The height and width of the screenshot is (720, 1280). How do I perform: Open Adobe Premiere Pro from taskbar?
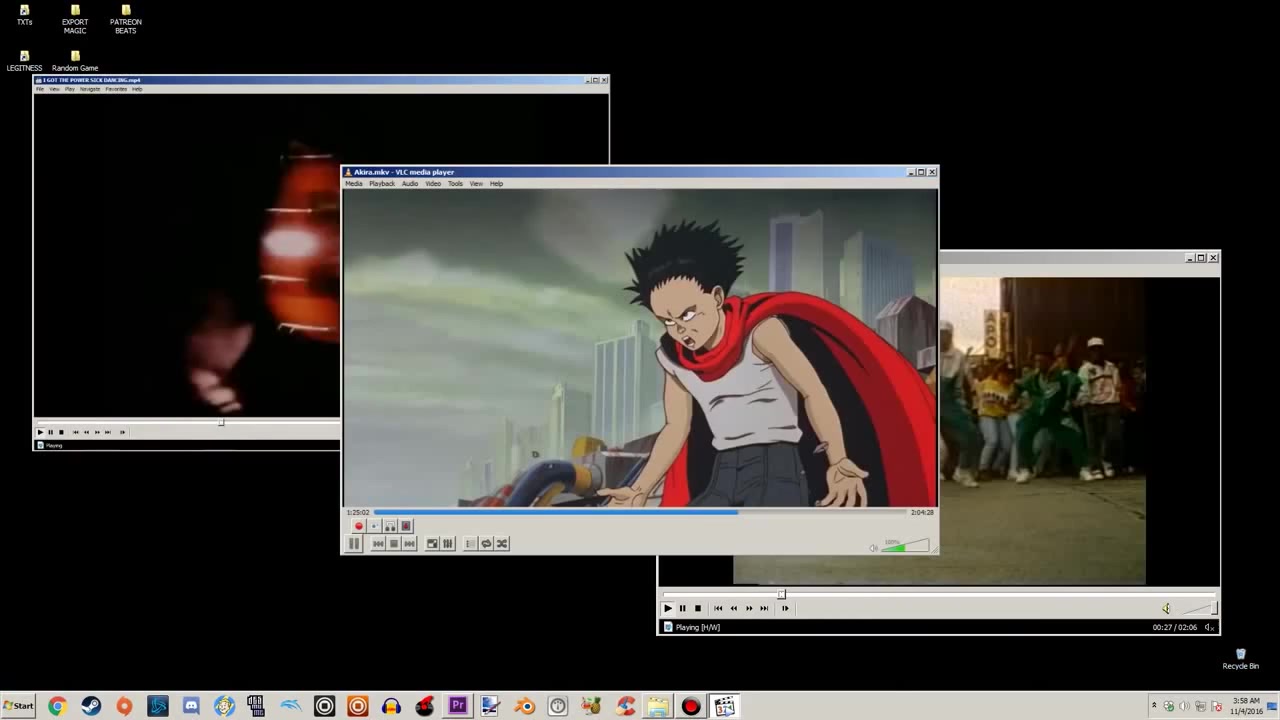point(457,706)
